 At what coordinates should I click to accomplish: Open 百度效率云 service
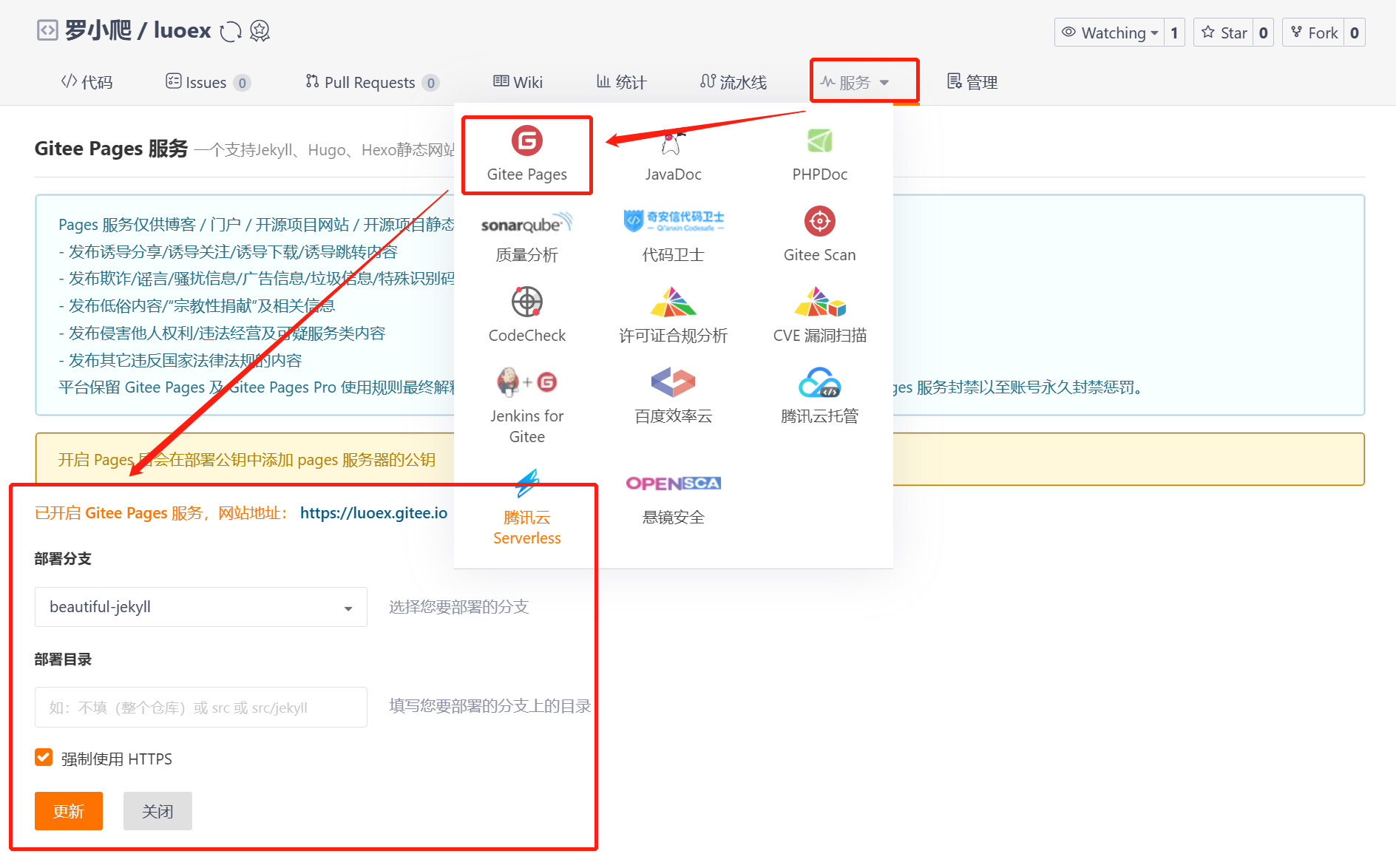click(x=673, y=396)
